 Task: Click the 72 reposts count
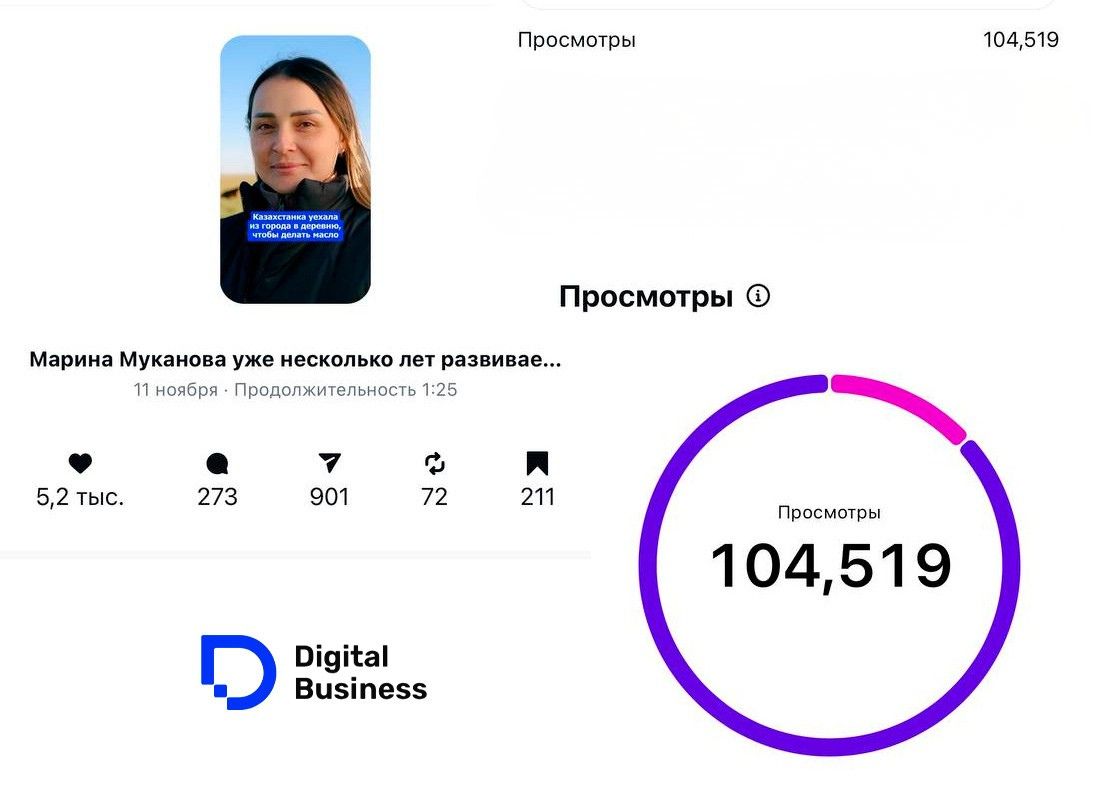click(434, 497)
